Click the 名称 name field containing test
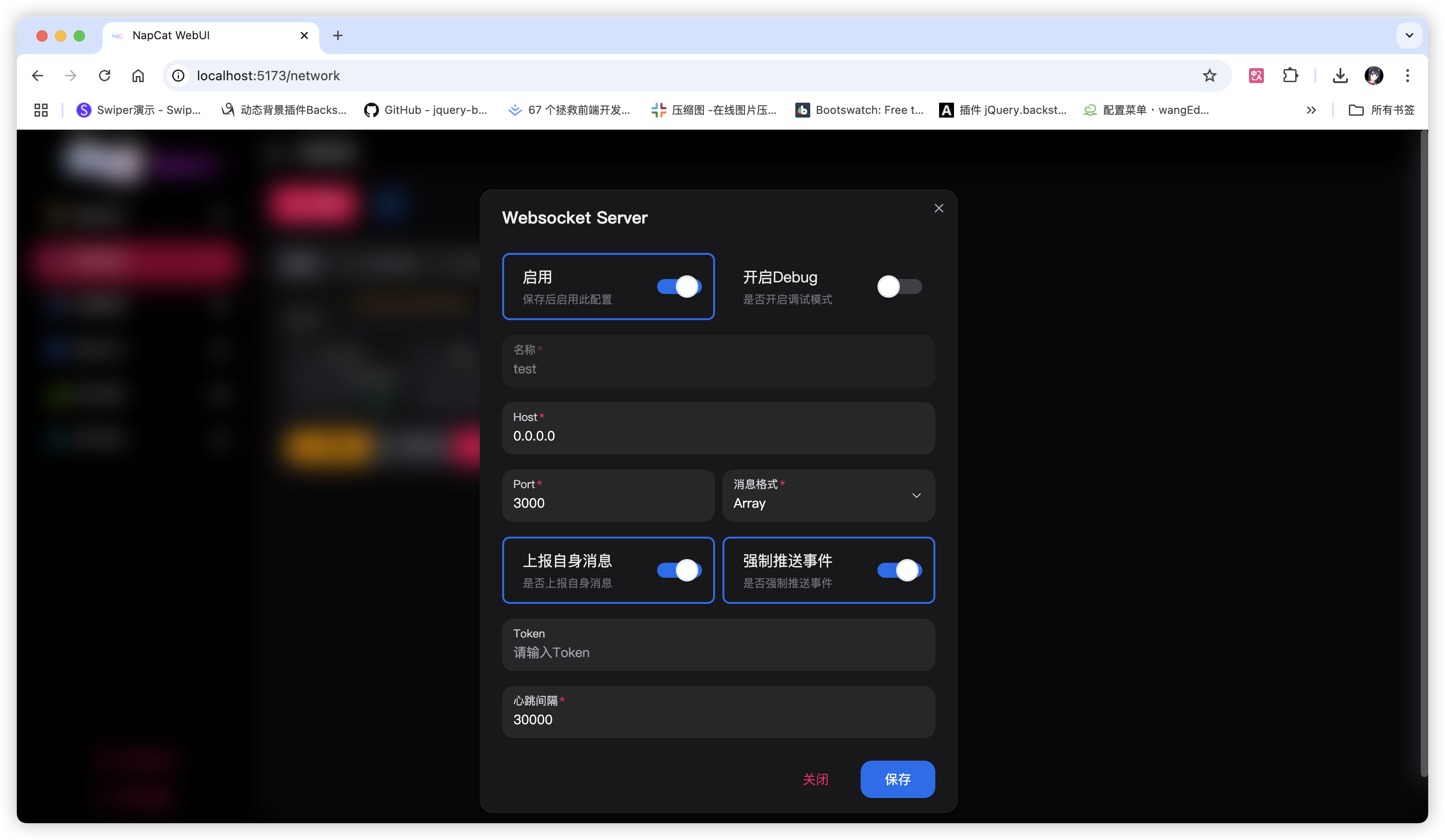 [718, 361]
